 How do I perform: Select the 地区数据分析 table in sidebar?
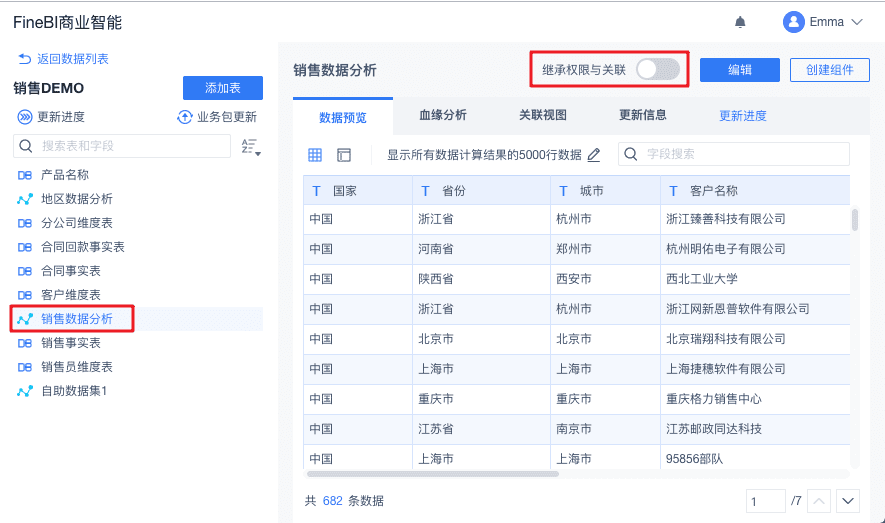(x=76, y=199)
